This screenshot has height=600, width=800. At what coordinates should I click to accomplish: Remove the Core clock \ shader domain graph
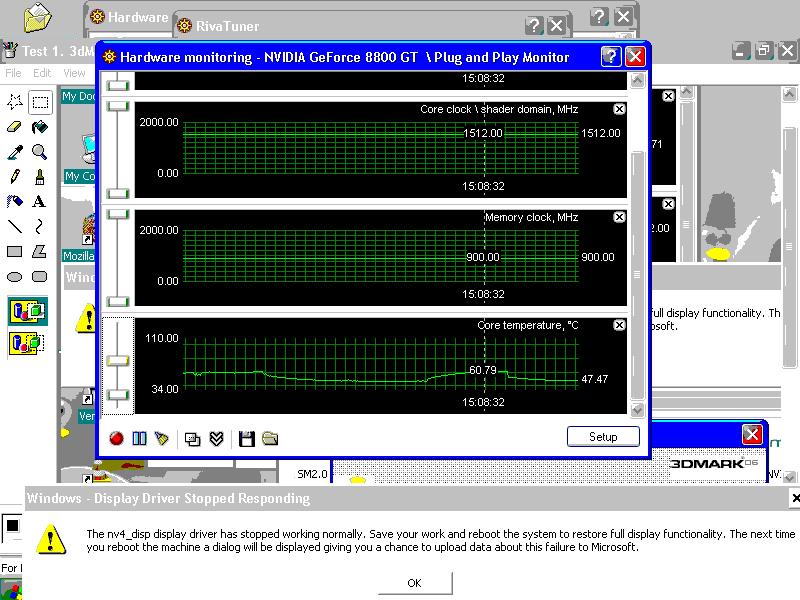coord(619,109)
